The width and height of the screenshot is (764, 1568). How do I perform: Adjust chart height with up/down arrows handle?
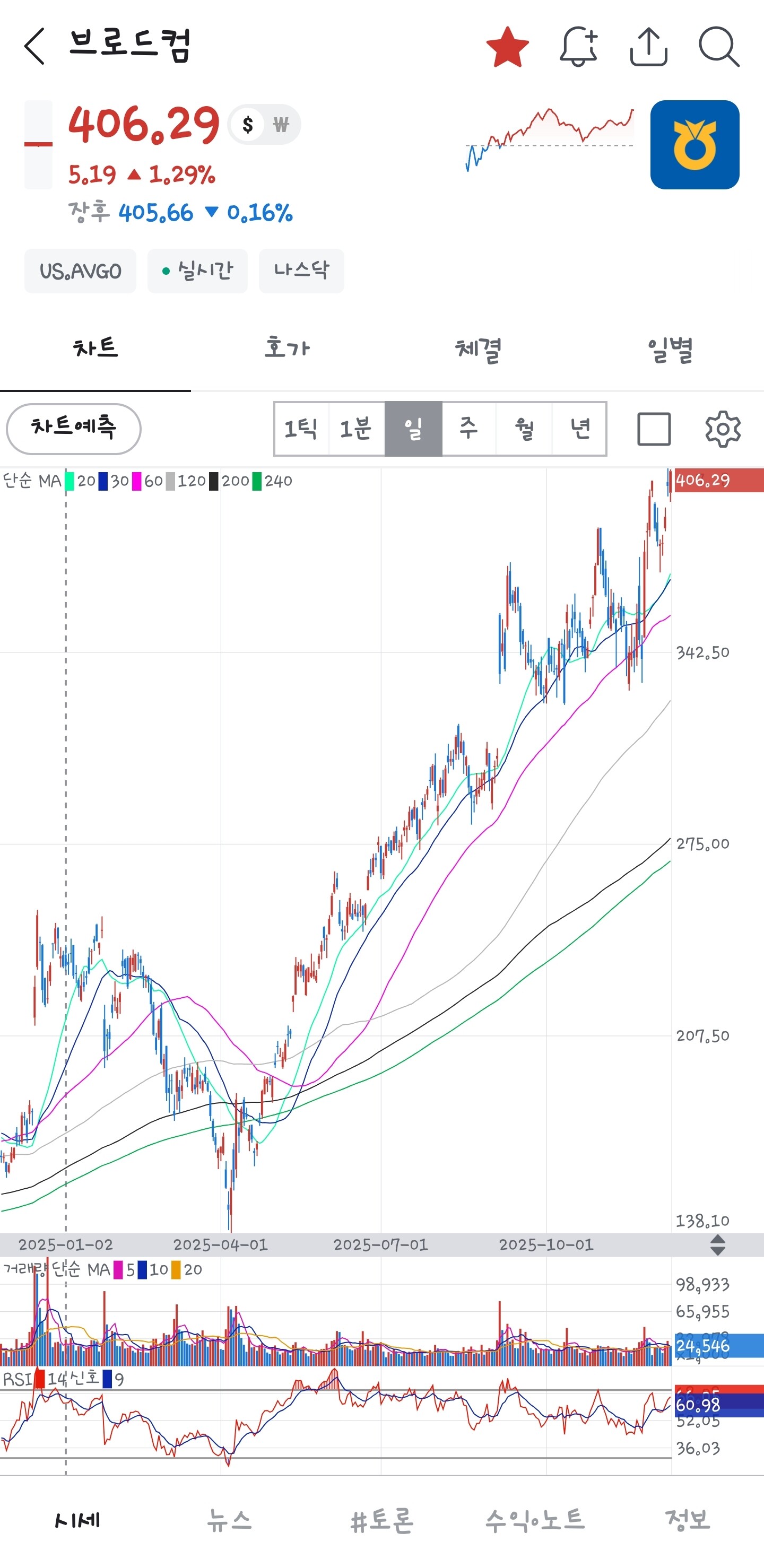pyautogui.click(x=718, y=1245)
